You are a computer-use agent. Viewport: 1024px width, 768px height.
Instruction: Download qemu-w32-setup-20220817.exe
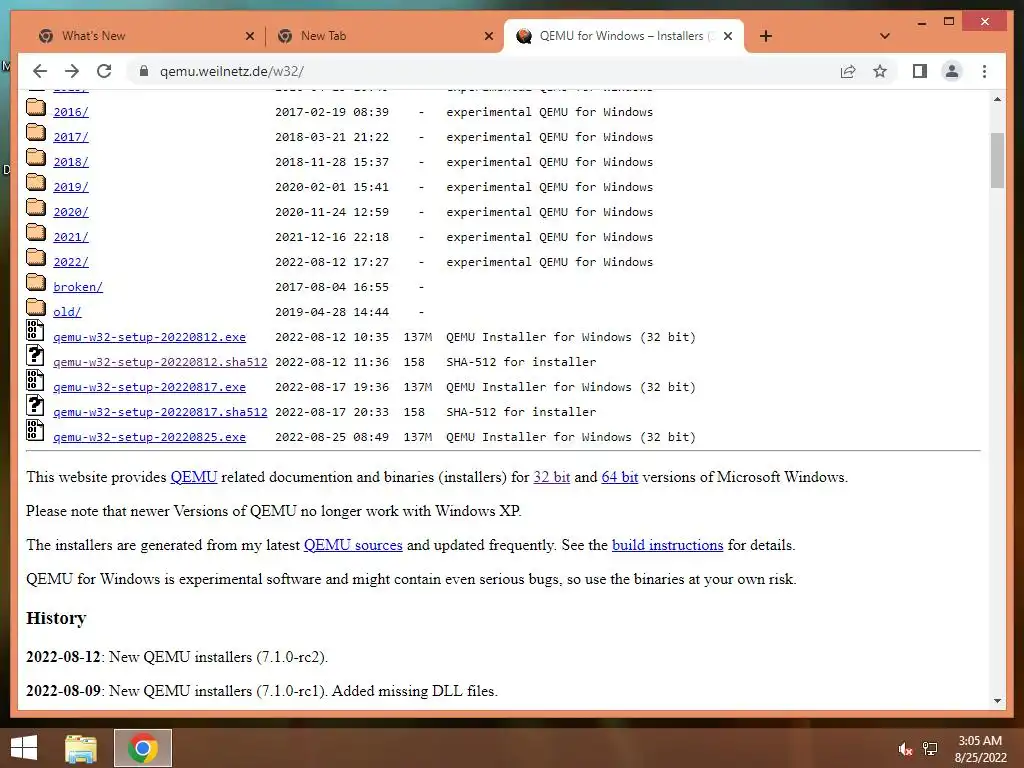[150, 387]
